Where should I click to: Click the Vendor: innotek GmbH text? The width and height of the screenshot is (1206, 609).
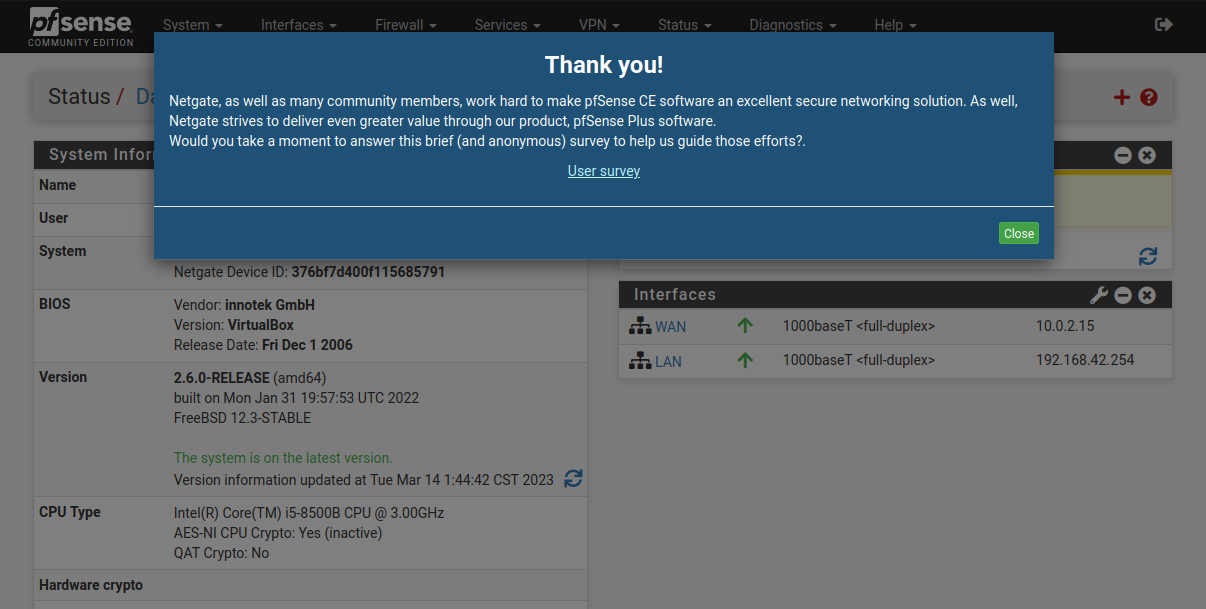pos(244,305)
